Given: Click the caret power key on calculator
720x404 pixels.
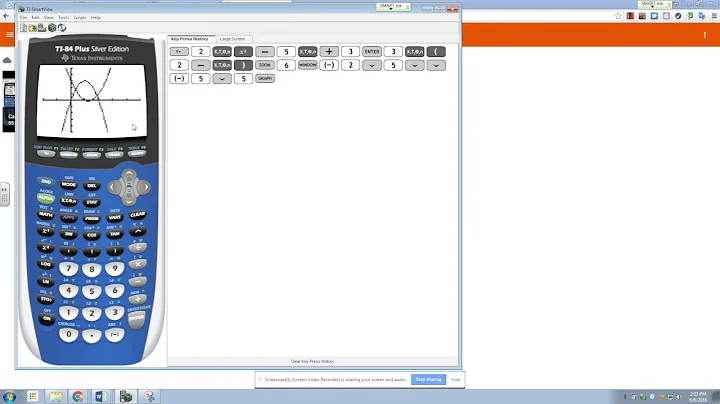Looking at the screenshot, I should [x=138, y=232].
